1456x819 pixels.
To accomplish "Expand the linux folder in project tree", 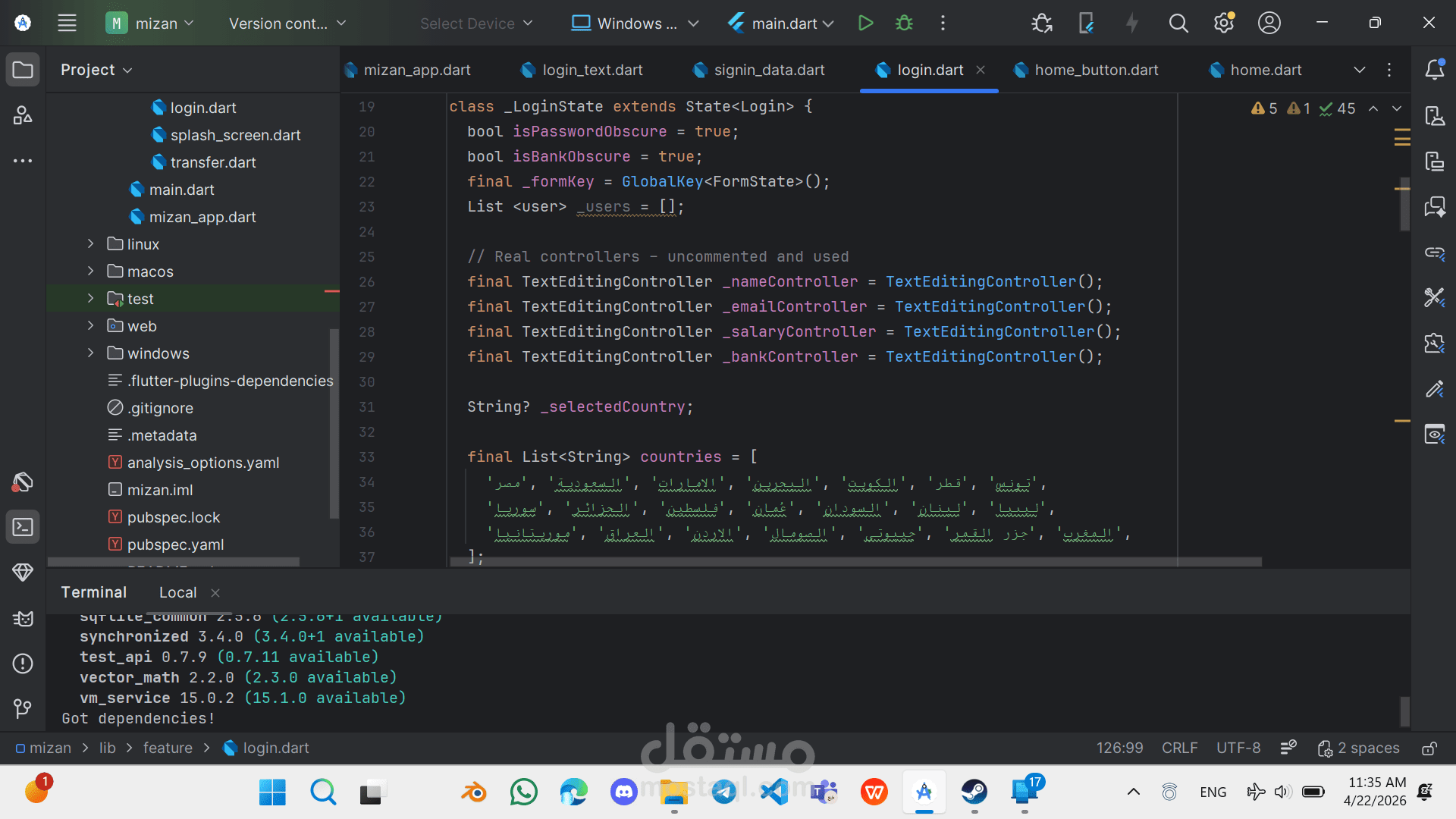I will (x=91, y=244).
